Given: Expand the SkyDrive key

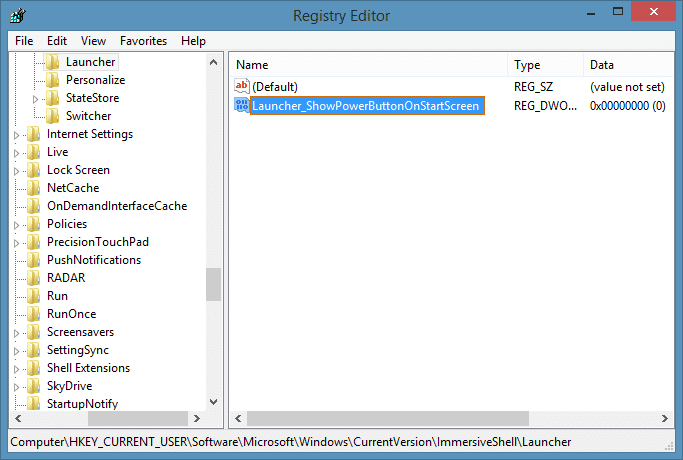Looking at the screenshot, I should pyautogui.click(x=17, y=387).
